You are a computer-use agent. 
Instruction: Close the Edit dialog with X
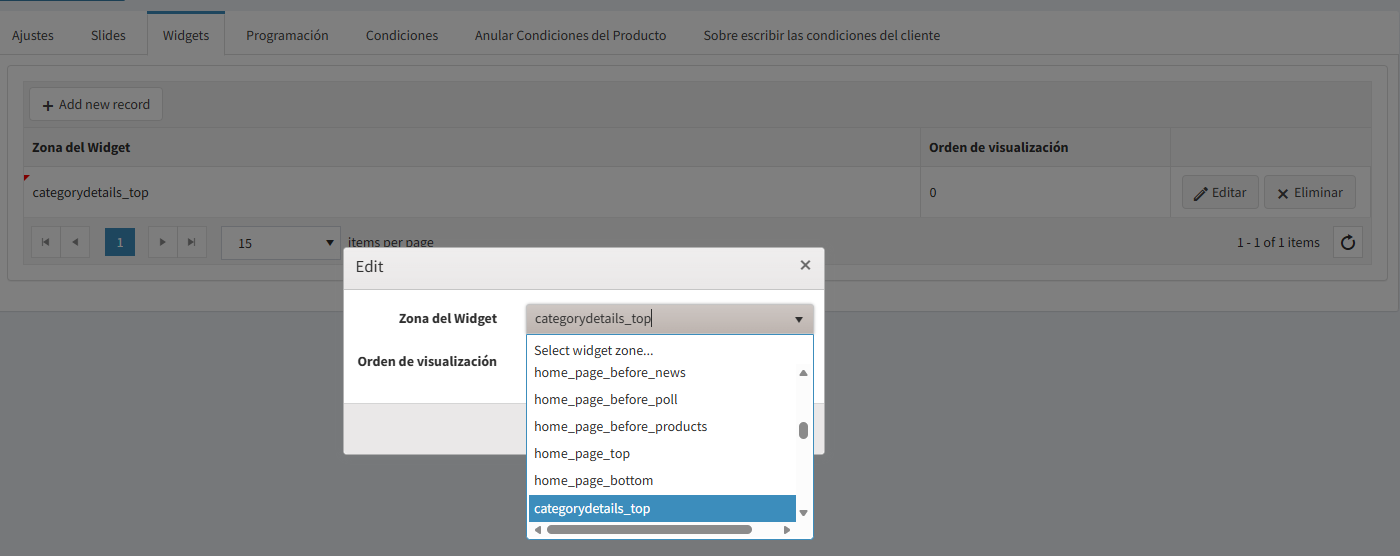click(x=805, y=266)
